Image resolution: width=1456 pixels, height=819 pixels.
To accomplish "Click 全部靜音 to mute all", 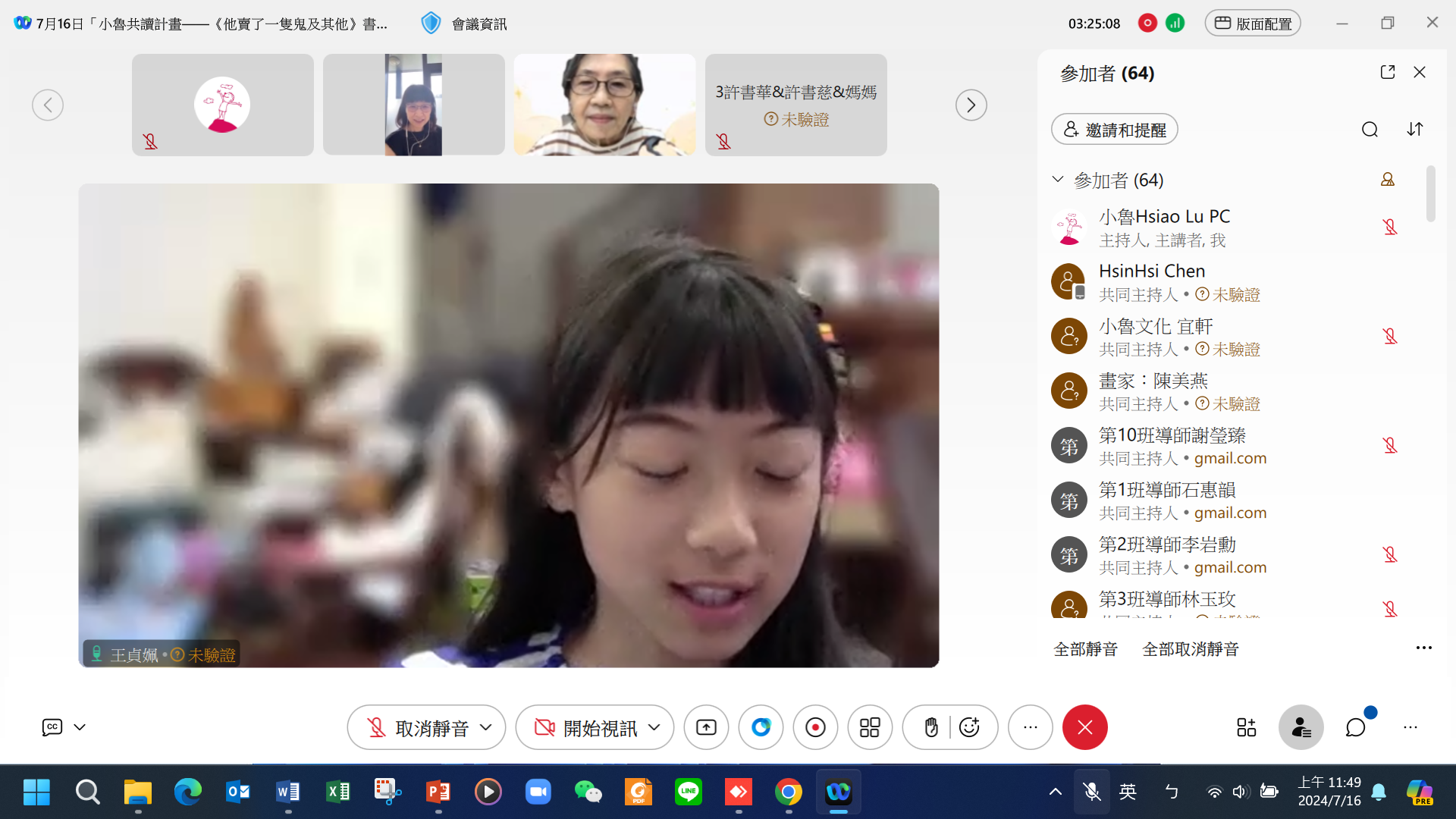I will point(1086,649).
